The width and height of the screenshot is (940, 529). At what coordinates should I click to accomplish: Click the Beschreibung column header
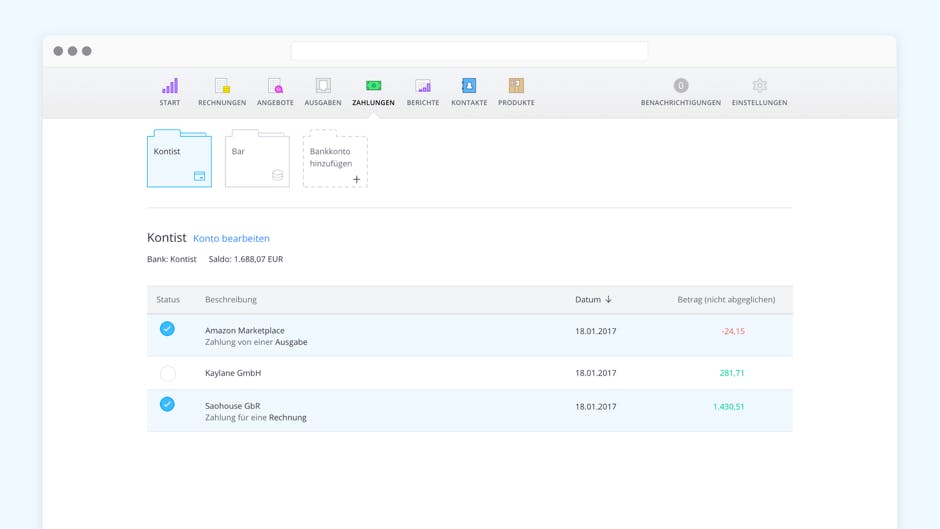click(x=231, y=299)
